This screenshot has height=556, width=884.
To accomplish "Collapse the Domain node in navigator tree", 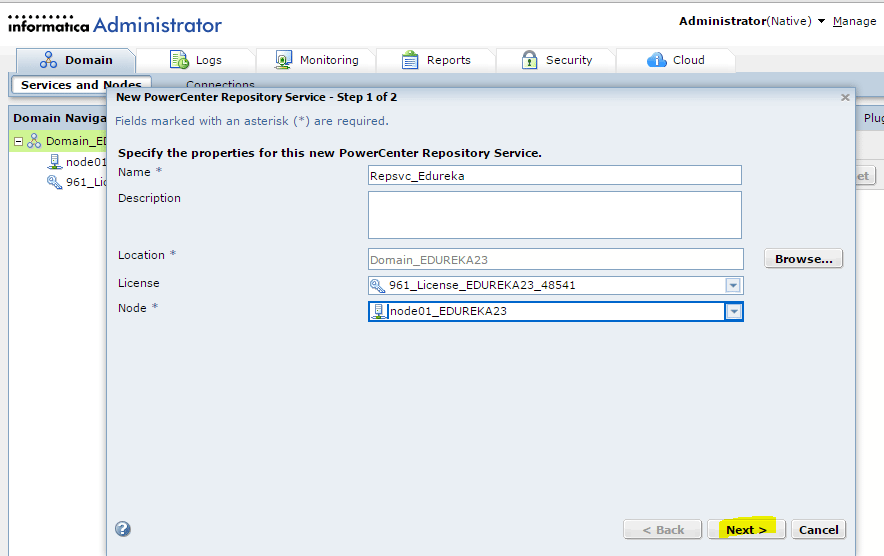I will [x=19, y=142].
